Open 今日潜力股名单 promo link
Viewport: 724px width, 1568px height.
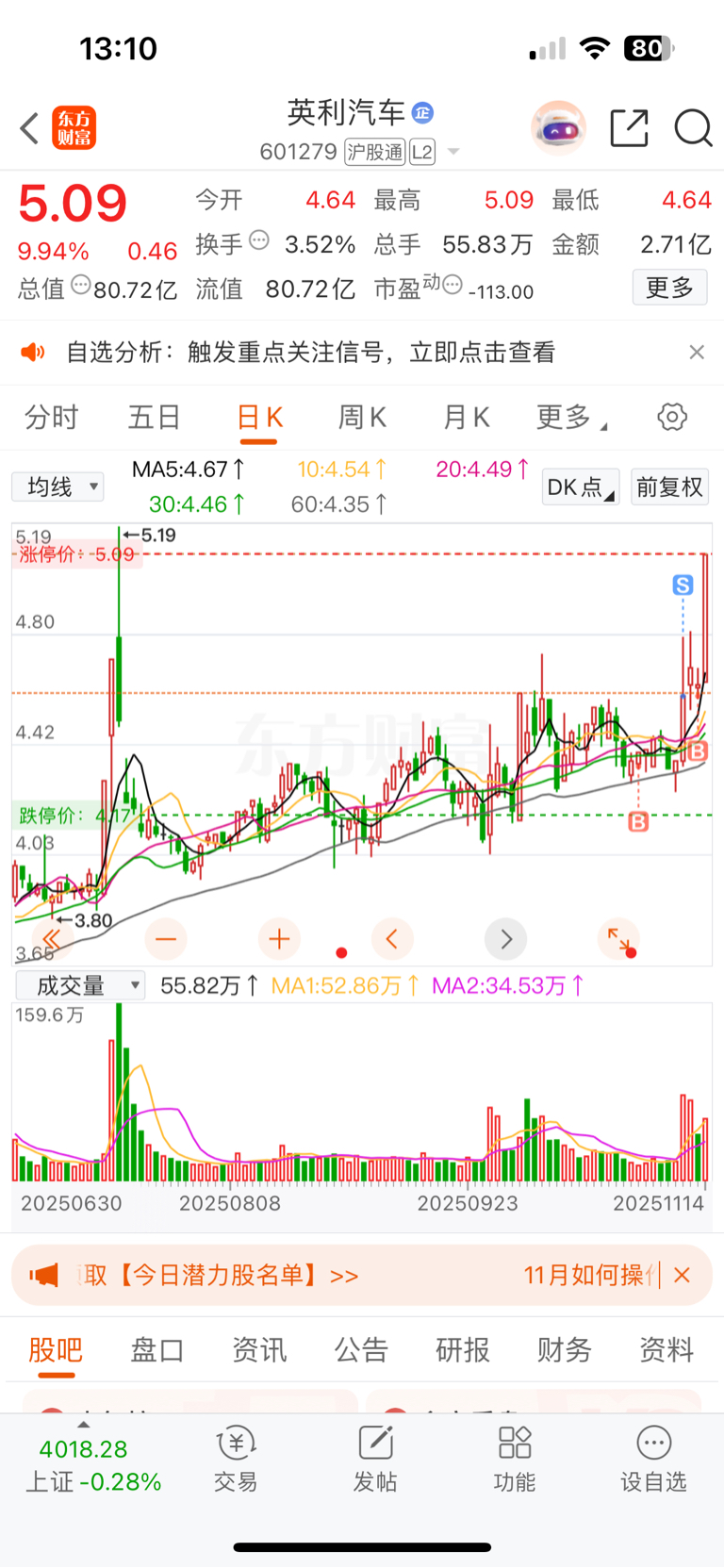pyautogui.click(x=220, y=1276)
